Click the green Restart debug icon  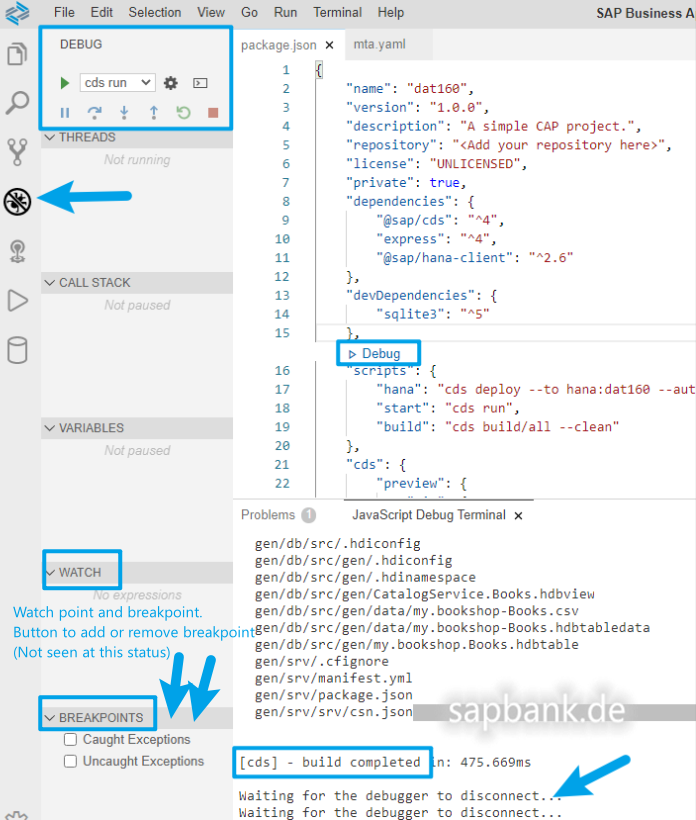[x=183, y=113]
